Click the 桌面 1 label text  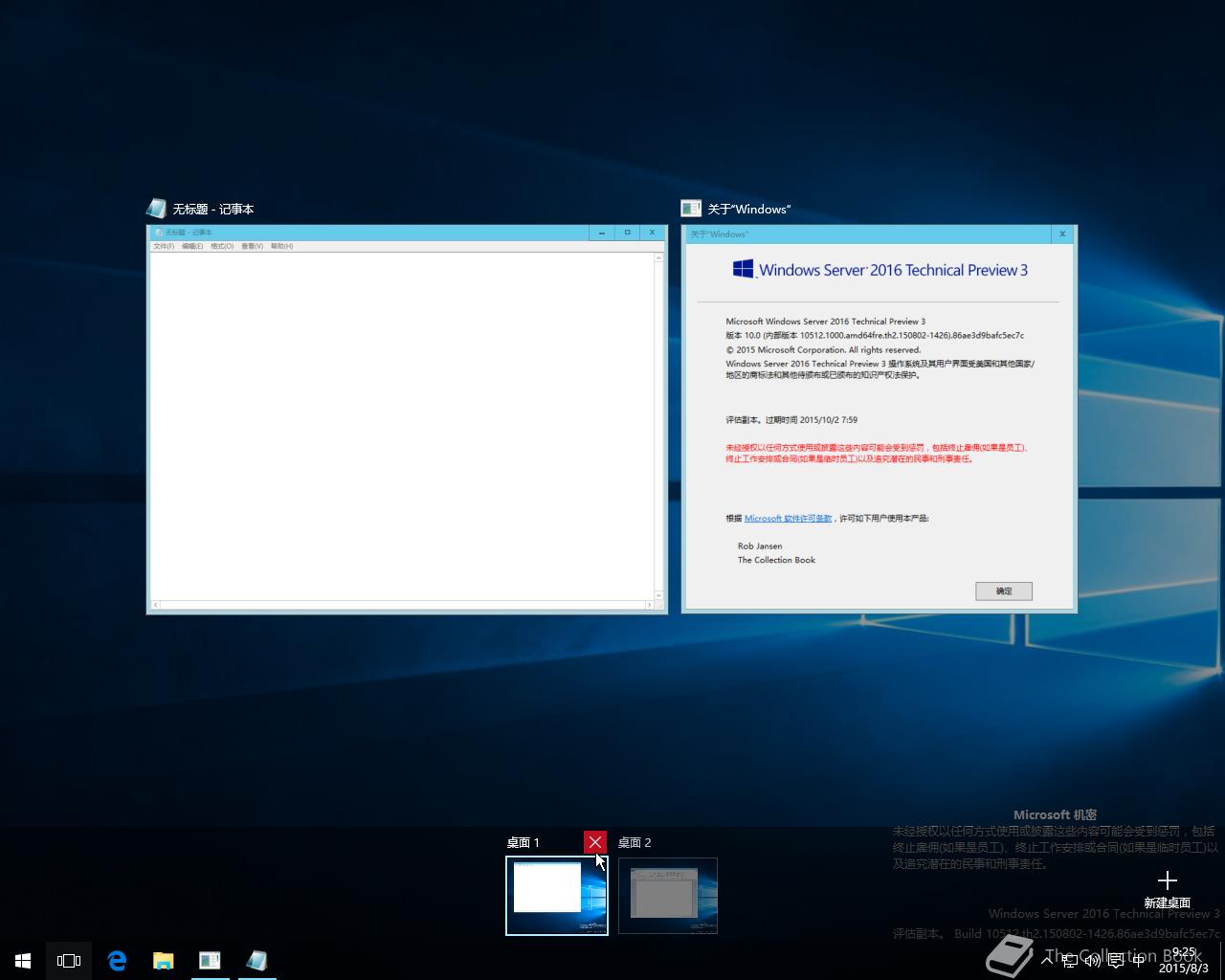[x=523, y=842]
